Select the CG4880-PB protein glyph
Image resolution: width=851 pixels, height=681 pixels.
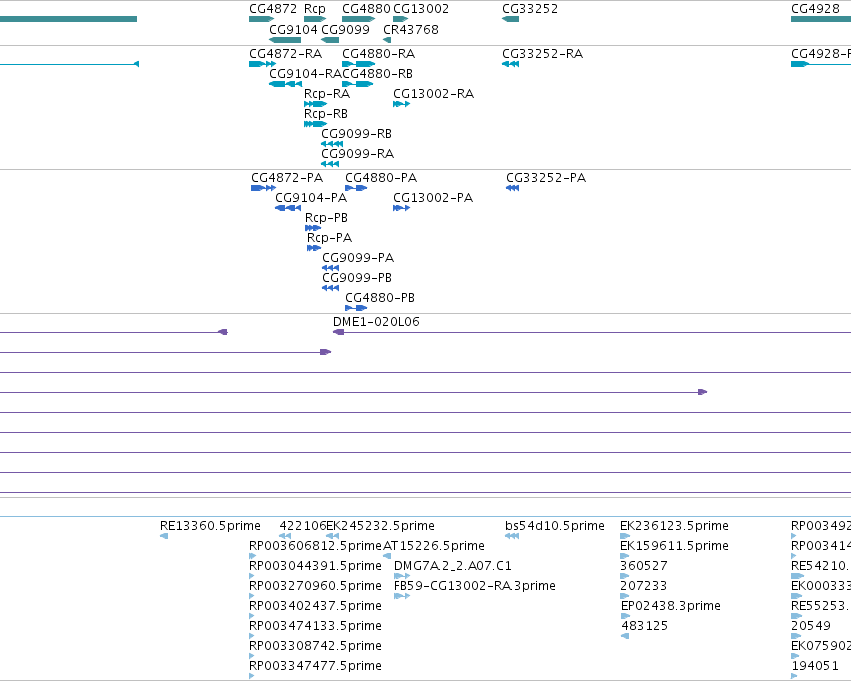(x=356, y=308)
